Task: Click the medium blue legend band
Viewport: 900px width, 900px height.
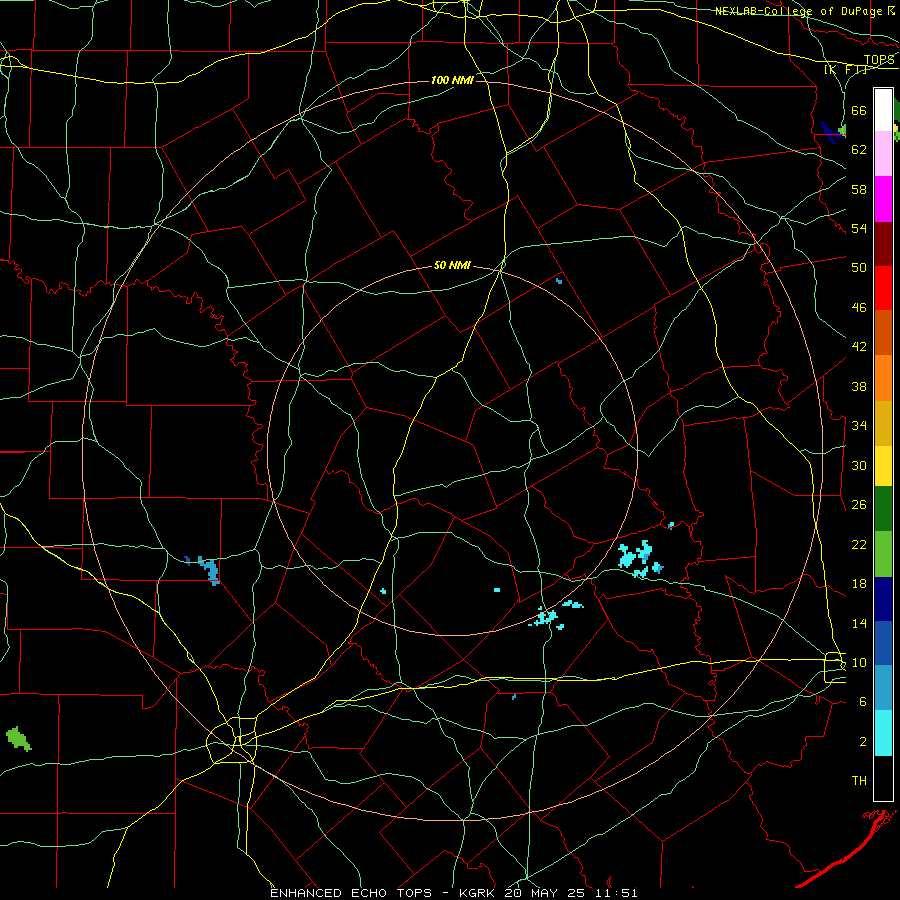Action: tap(883, 643)
